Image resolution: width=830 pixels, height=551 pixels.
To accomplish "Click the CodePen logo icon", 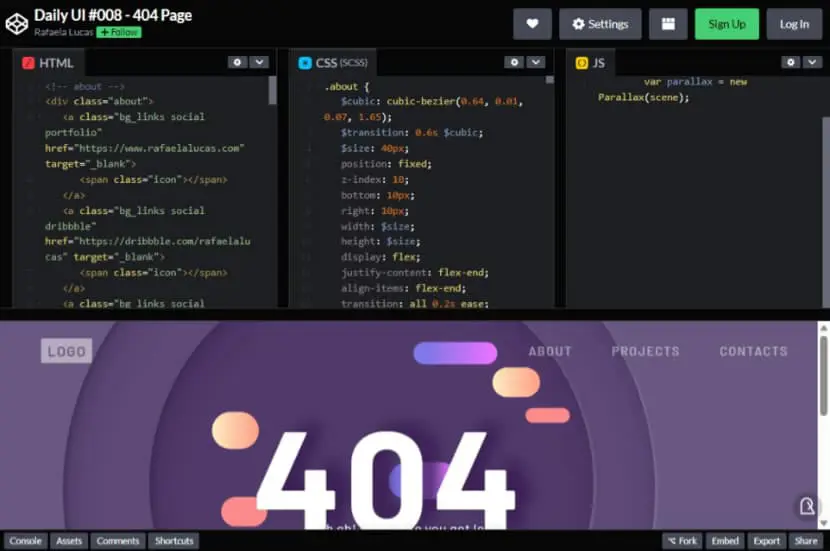I will click(x=16, y=24).
